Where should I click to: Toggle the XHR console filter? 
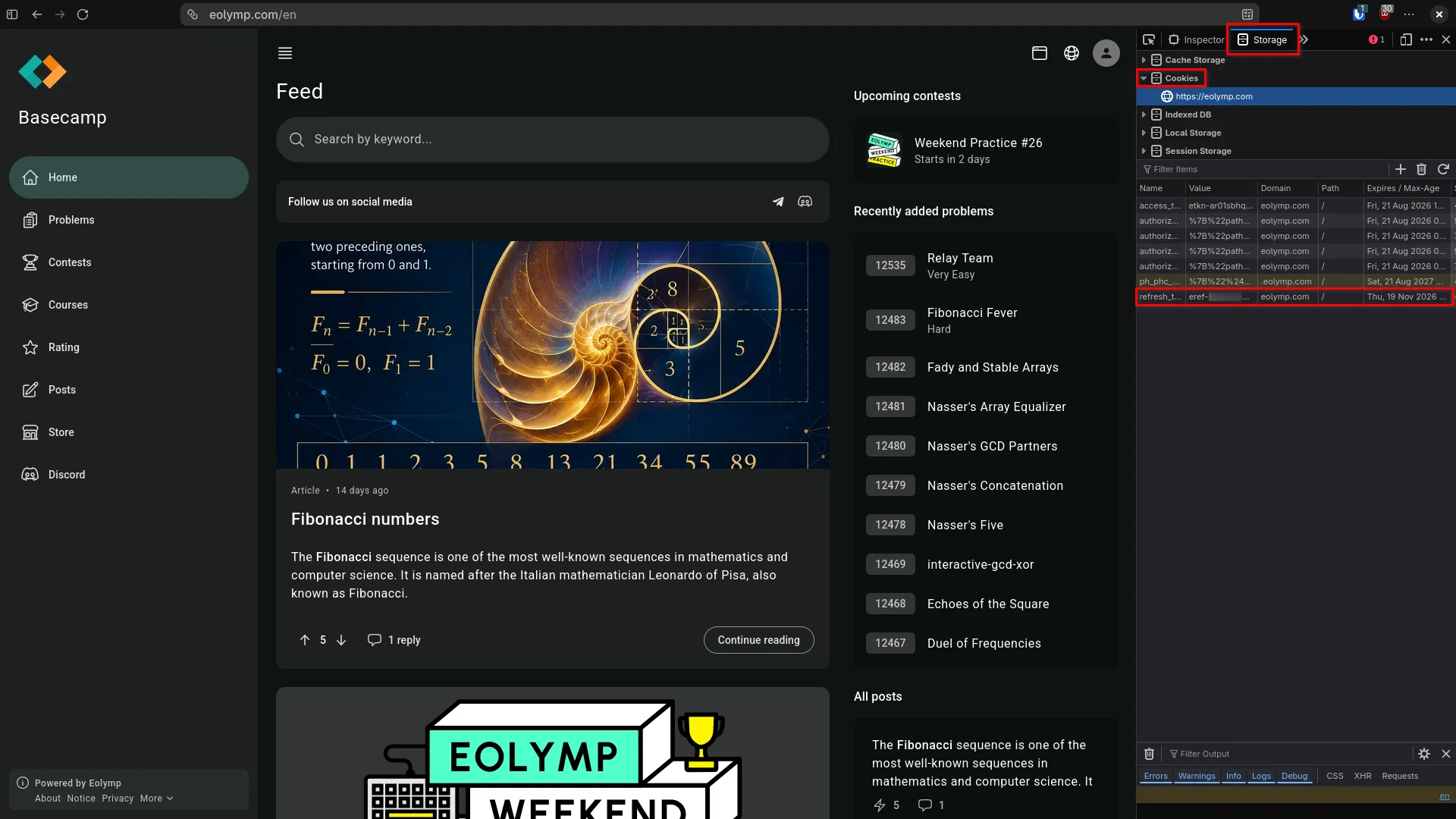click(1363, 776)
